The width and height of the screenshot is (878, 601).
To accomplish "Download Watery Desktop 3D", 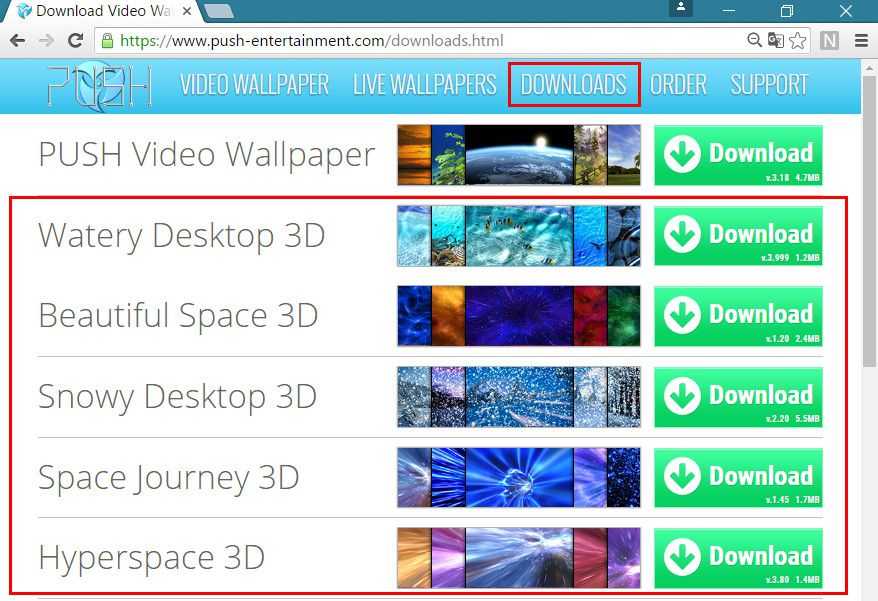I will 738,236.
